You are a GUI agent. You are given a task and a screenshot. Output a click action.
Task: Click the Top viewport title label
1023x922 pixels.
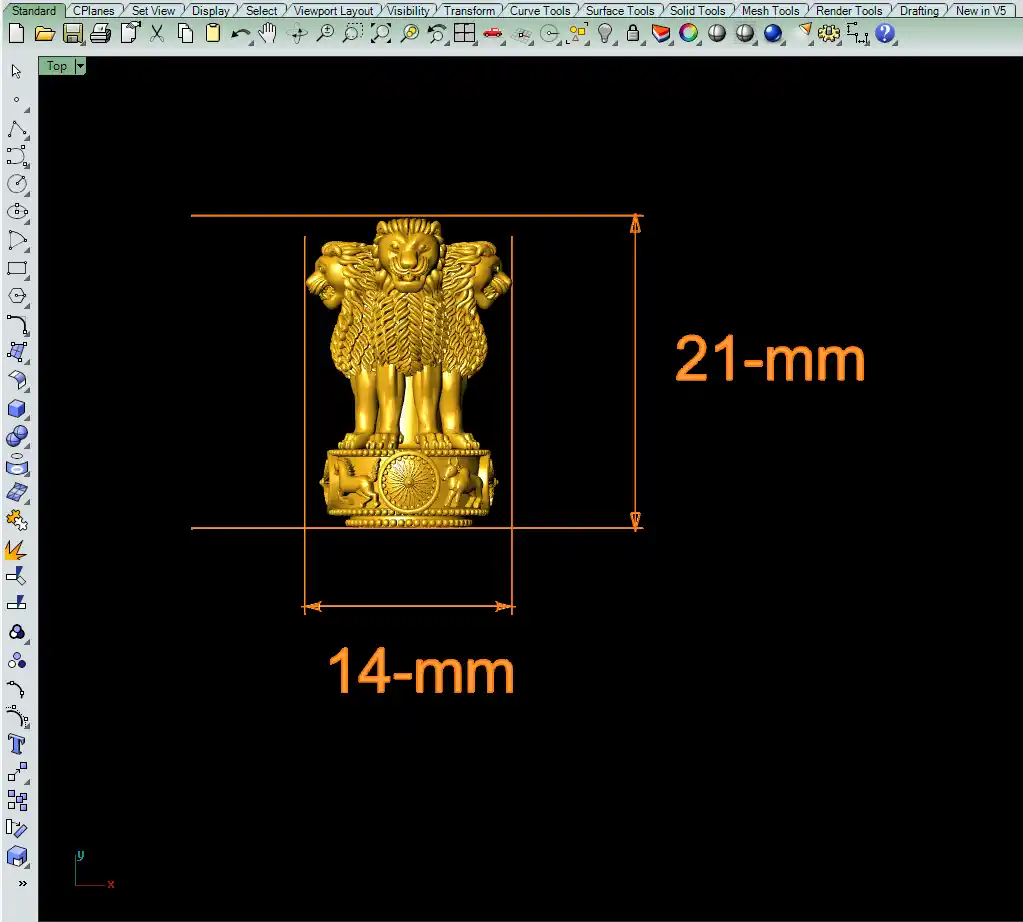[x=57, y=66]
